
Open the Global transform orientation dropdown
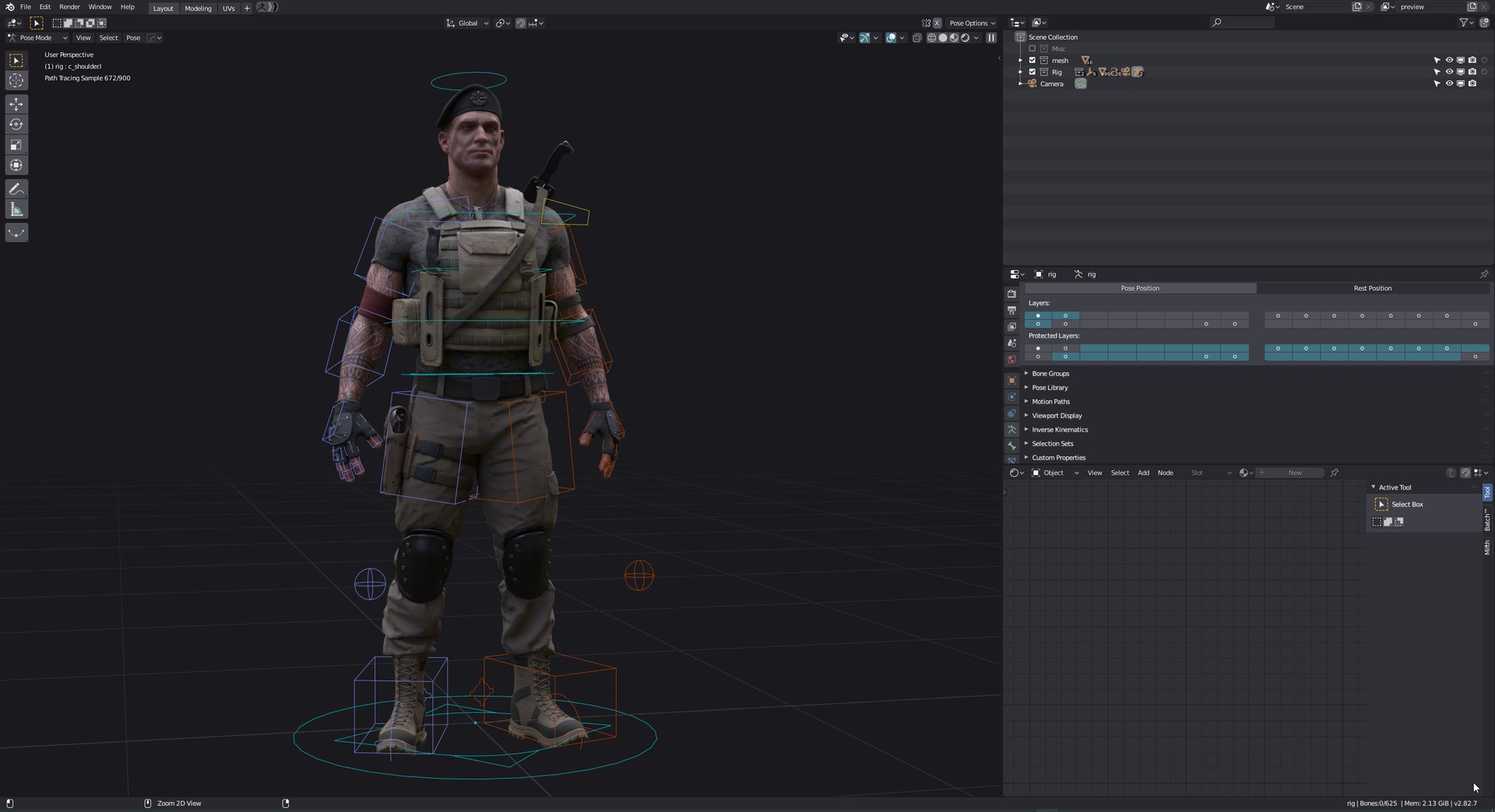467,23
